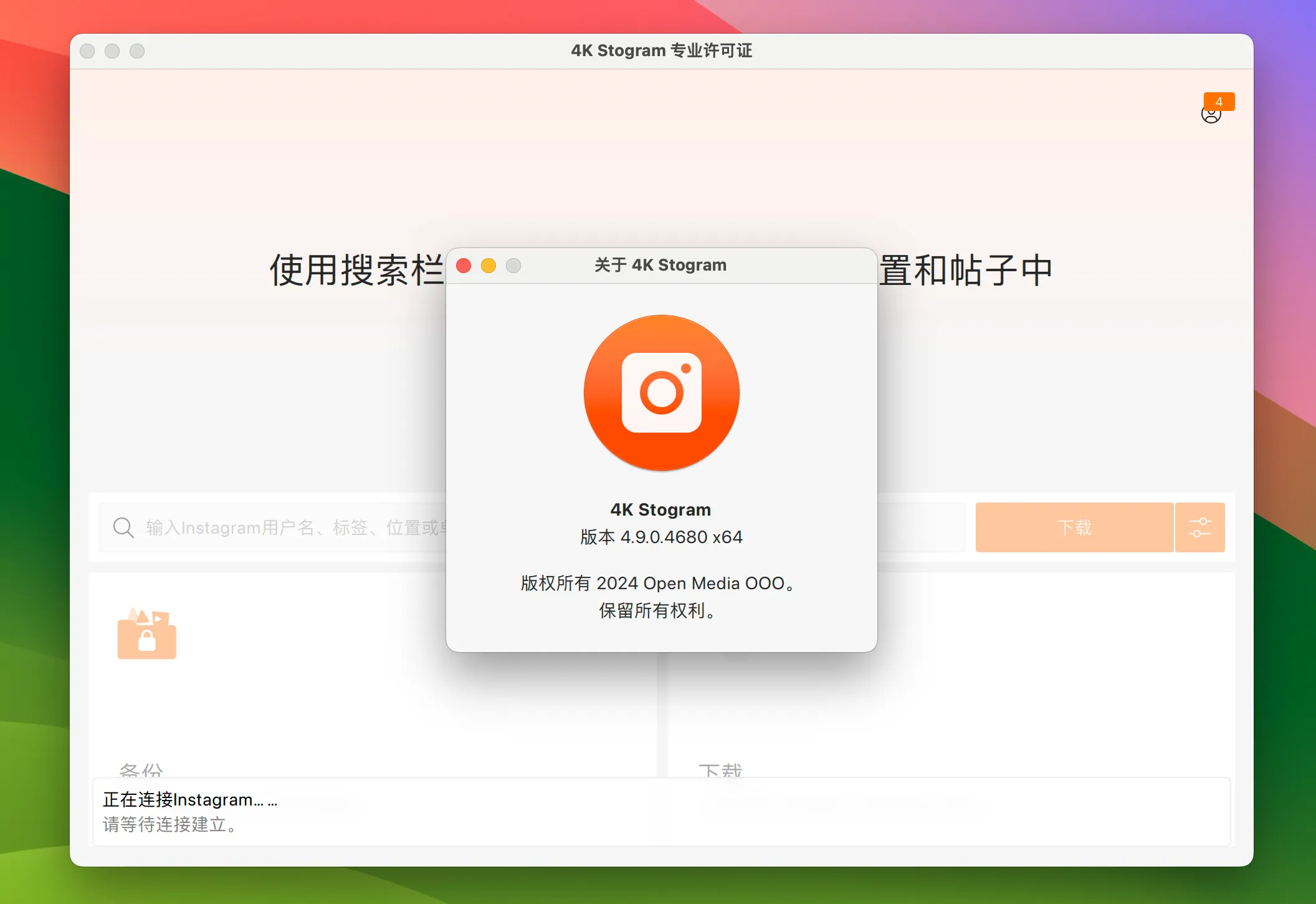Viewport: 1316px width, 904px height.
Task: Click the search magnifier icon
Action: click(123, 527)
